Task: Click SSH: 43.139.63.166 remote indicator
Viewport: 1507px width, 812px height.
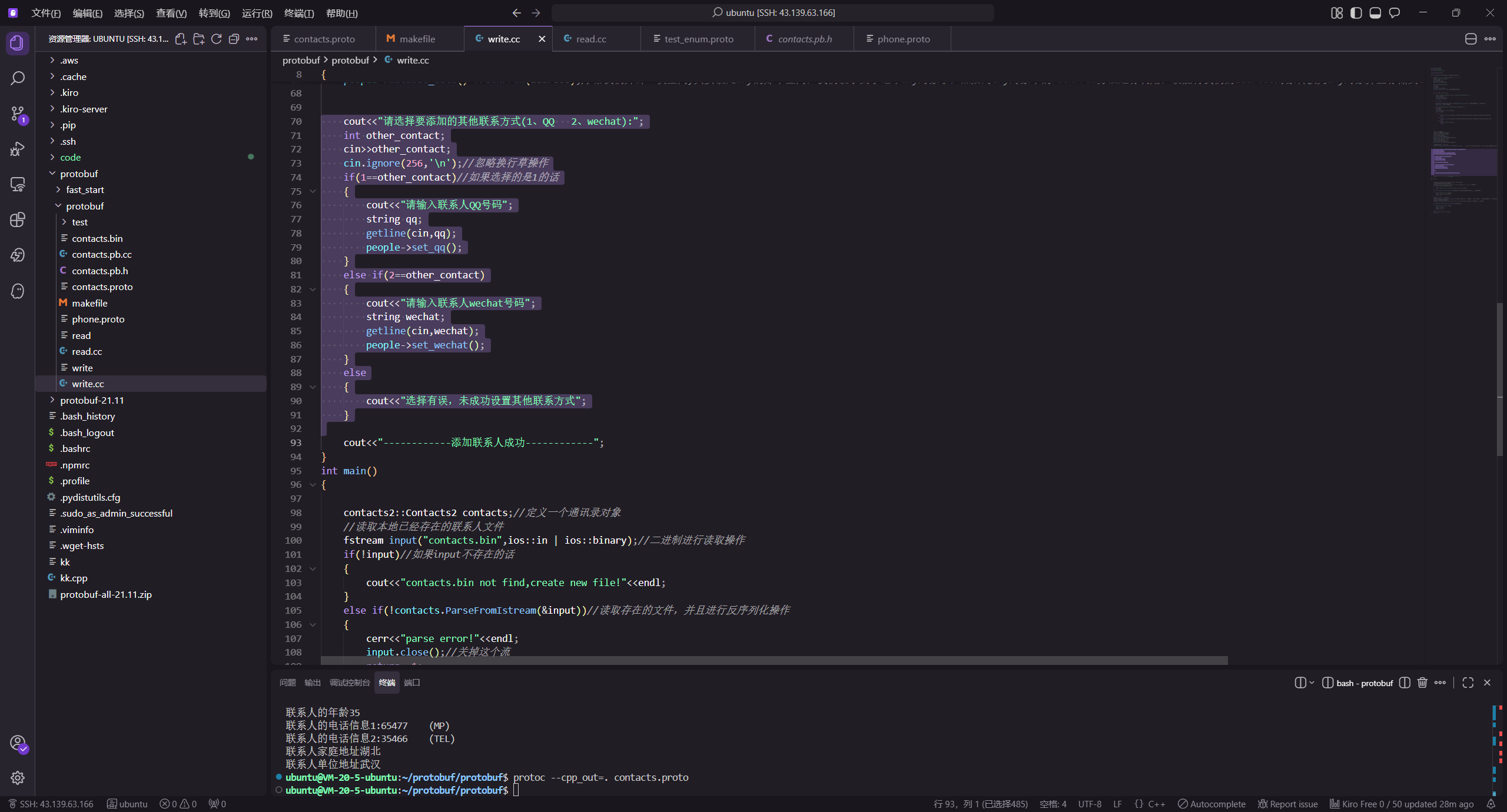Action: pos(51,804)
